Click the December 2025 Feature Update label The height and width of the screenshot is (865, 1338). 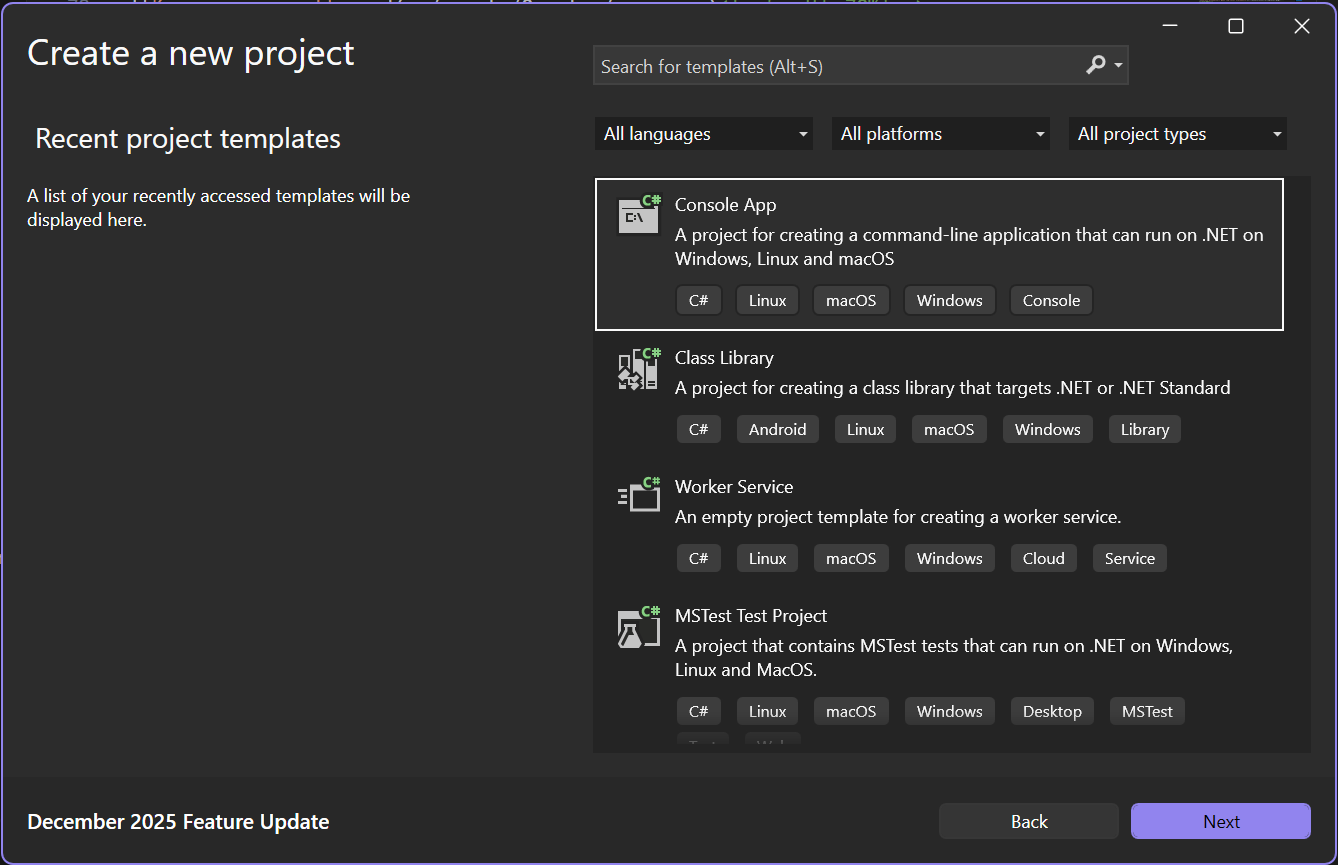pos(178,822)
